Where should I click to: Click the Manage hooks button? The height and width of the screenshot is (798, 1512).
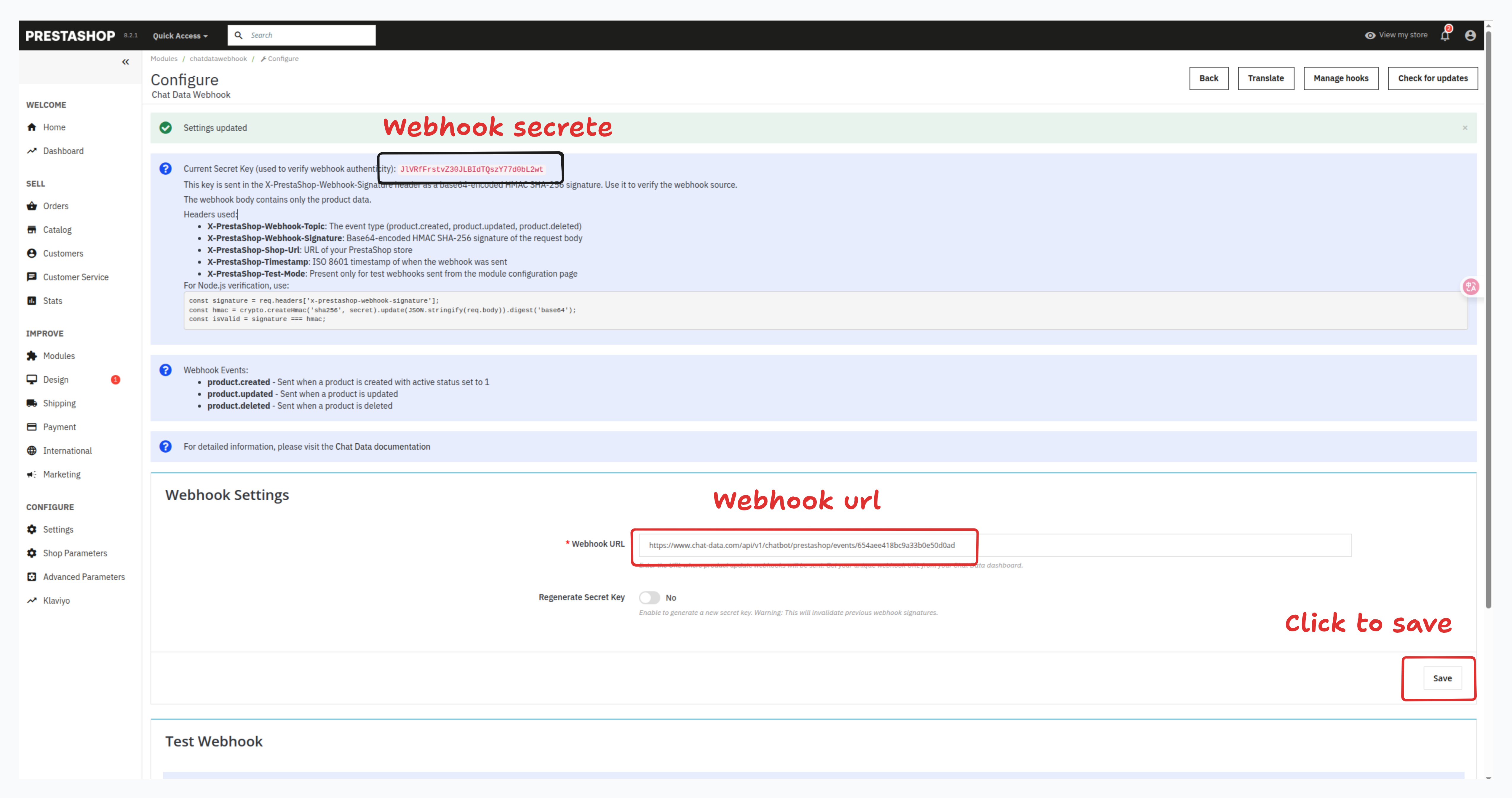(x=1341, y=78)
